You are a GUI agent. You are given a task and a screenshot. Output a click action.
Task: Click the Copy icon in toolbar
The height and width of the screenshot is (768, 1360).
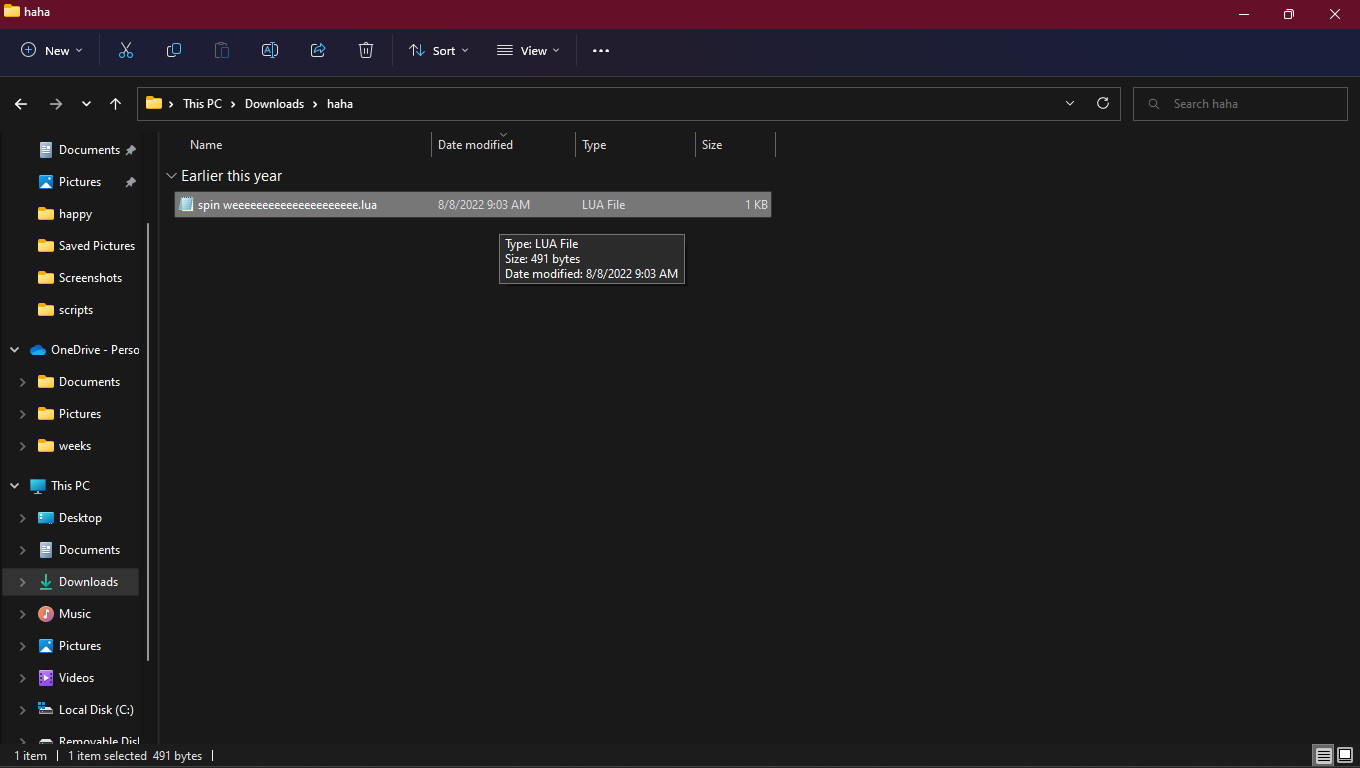(174, 50)
